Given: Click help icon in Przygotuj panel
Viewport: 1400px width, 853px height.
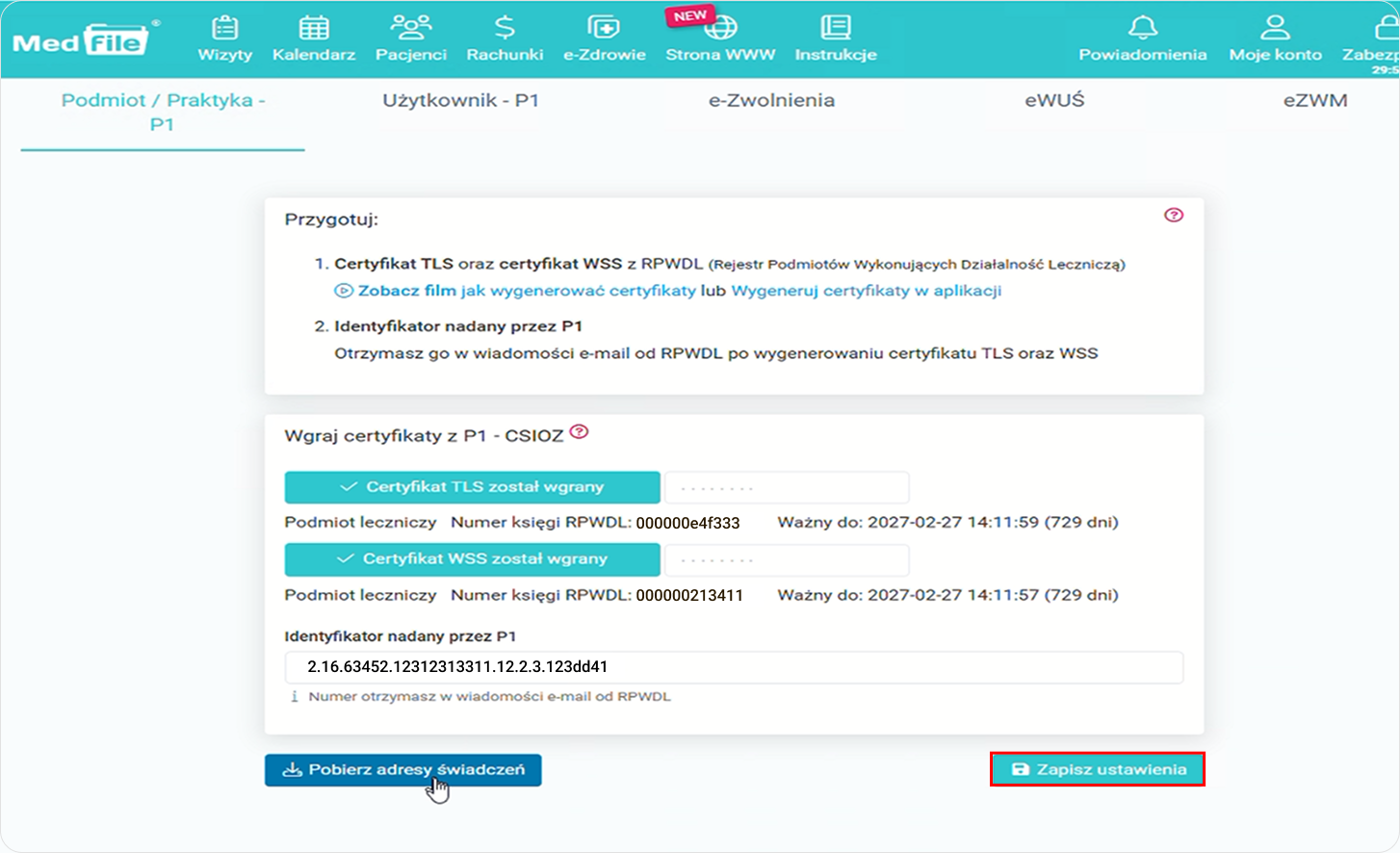Looking at the screenshot, I should tap(1173, 215).
